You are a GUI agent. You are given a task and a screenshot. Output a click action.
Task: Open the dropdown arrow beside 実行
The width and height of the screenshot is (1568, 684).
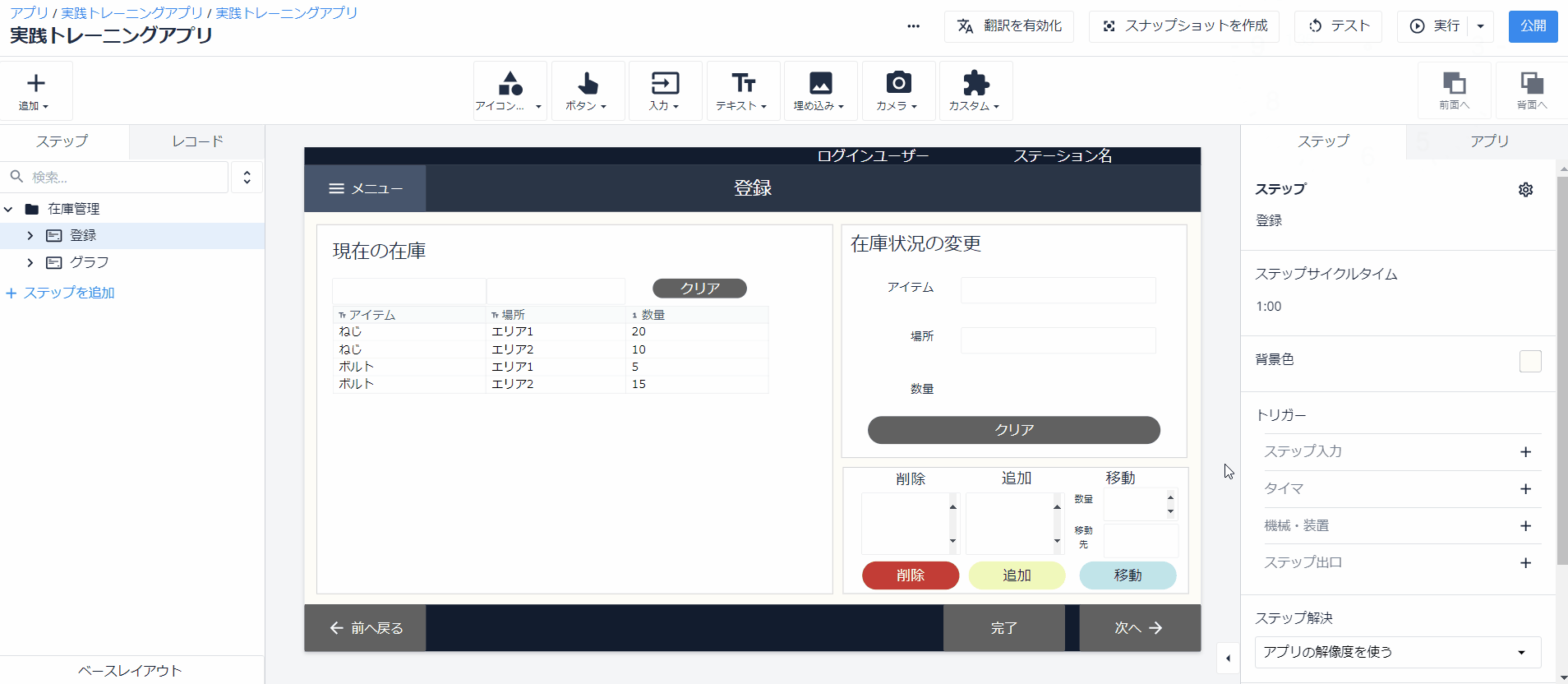pyautogui.click(x=1481, y=26)
